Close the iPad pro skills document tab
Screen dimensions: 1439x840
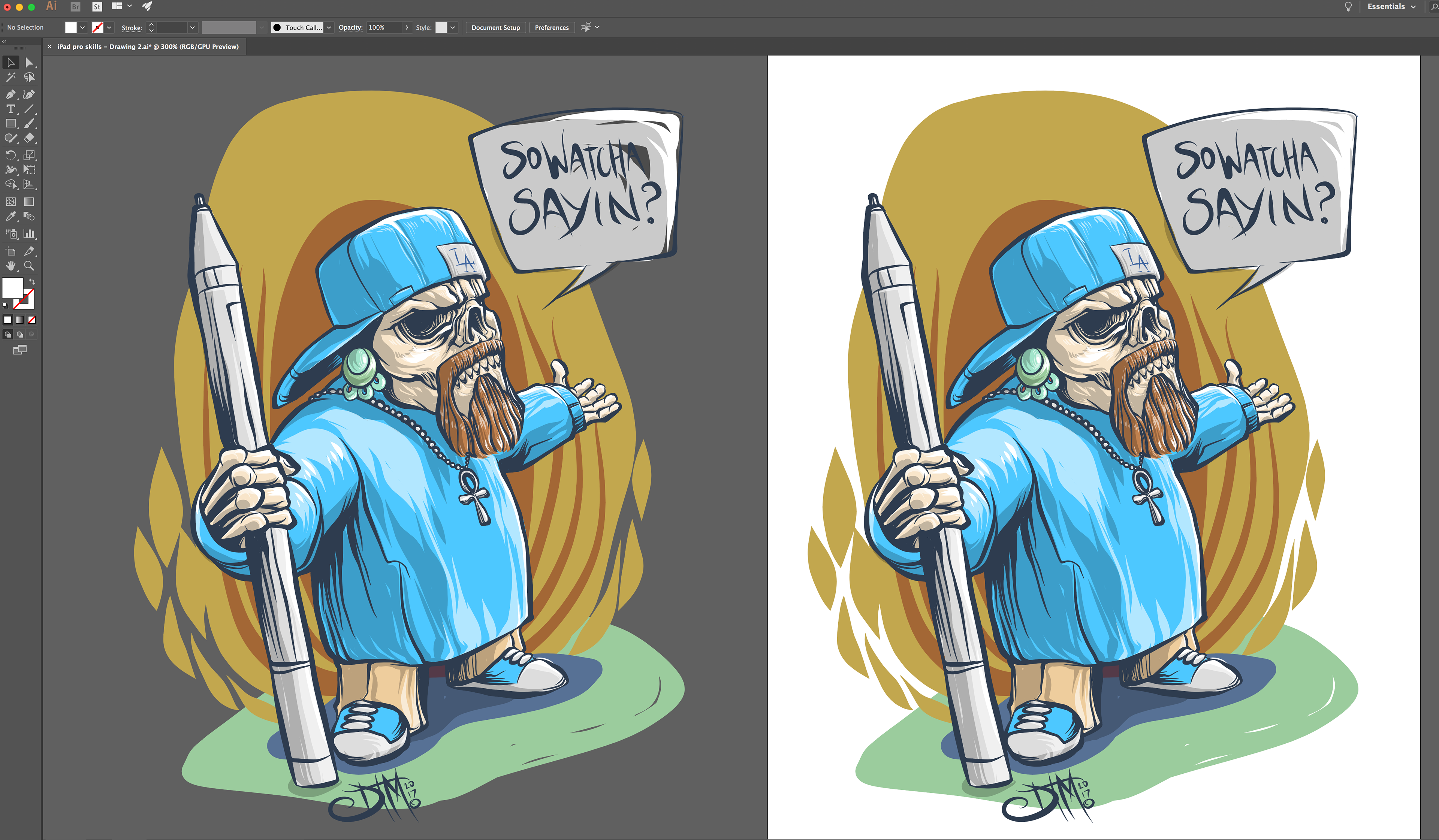click(x=50, y=47)
